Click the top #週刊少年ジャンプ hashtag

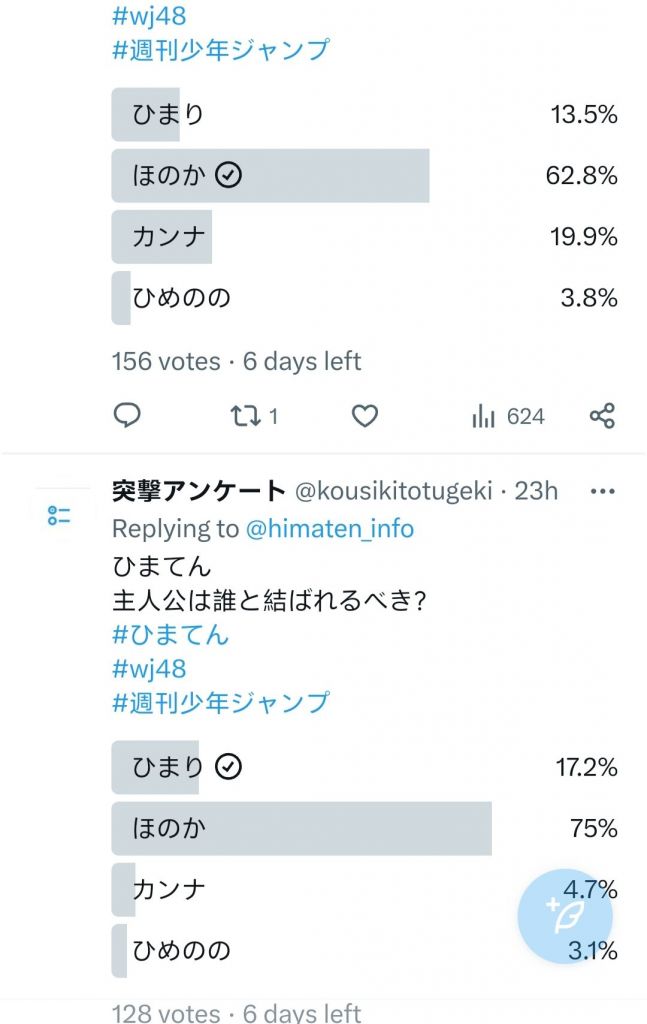(220, 49)
